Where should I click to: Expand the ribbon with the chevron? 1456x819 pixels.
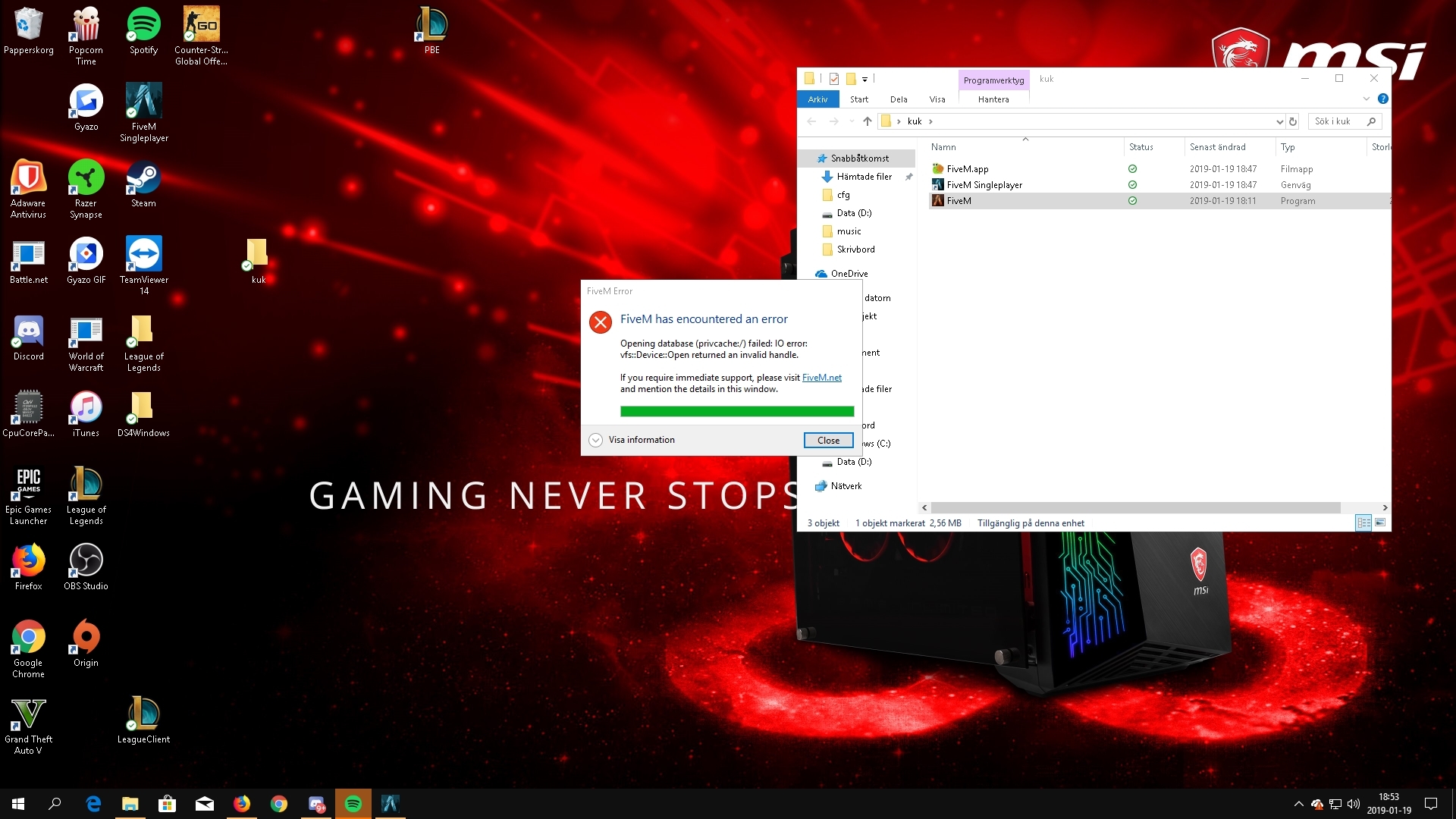click(x=1367, y=99)
